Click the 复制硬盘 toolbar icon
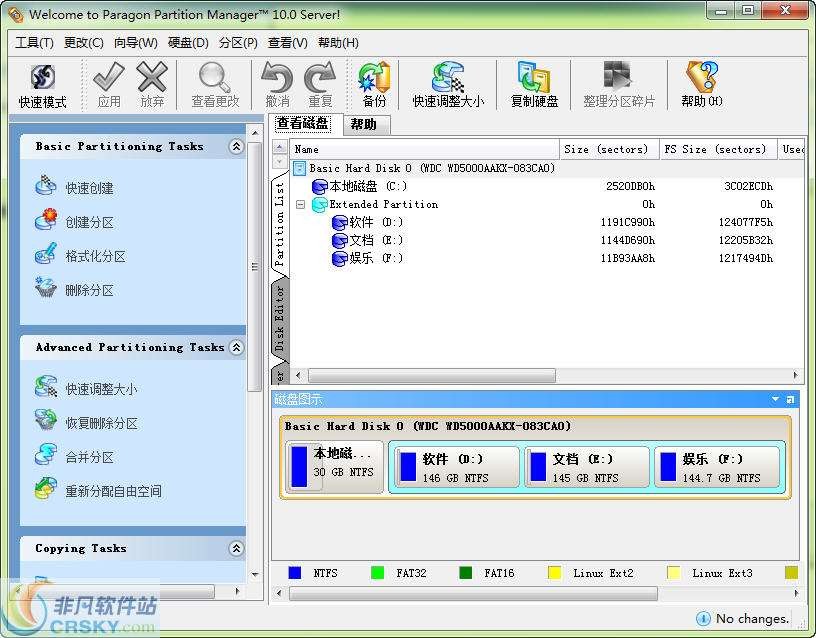The image size is (816, 638). tap(532, 82)
